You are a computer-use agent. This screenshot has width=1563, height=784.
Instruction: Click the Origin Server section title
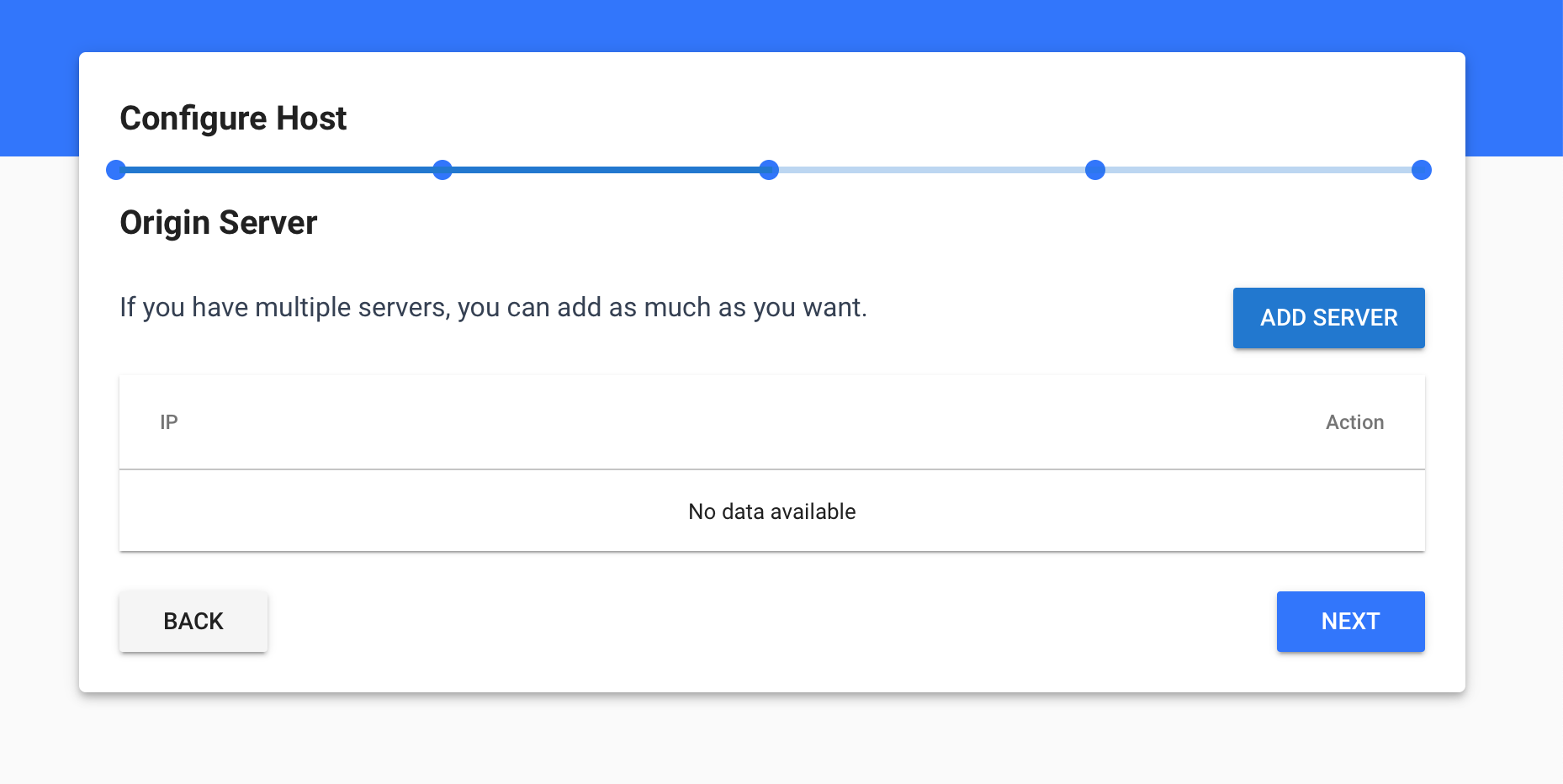coord(219,223)
